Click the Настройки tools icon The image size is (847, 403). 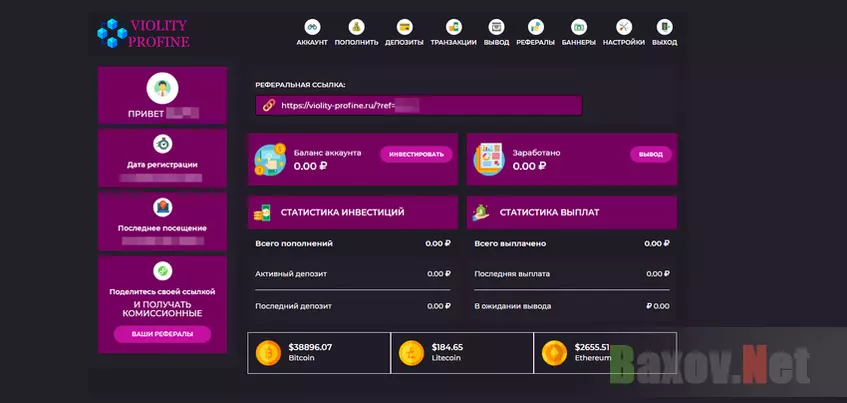[624, 26]
